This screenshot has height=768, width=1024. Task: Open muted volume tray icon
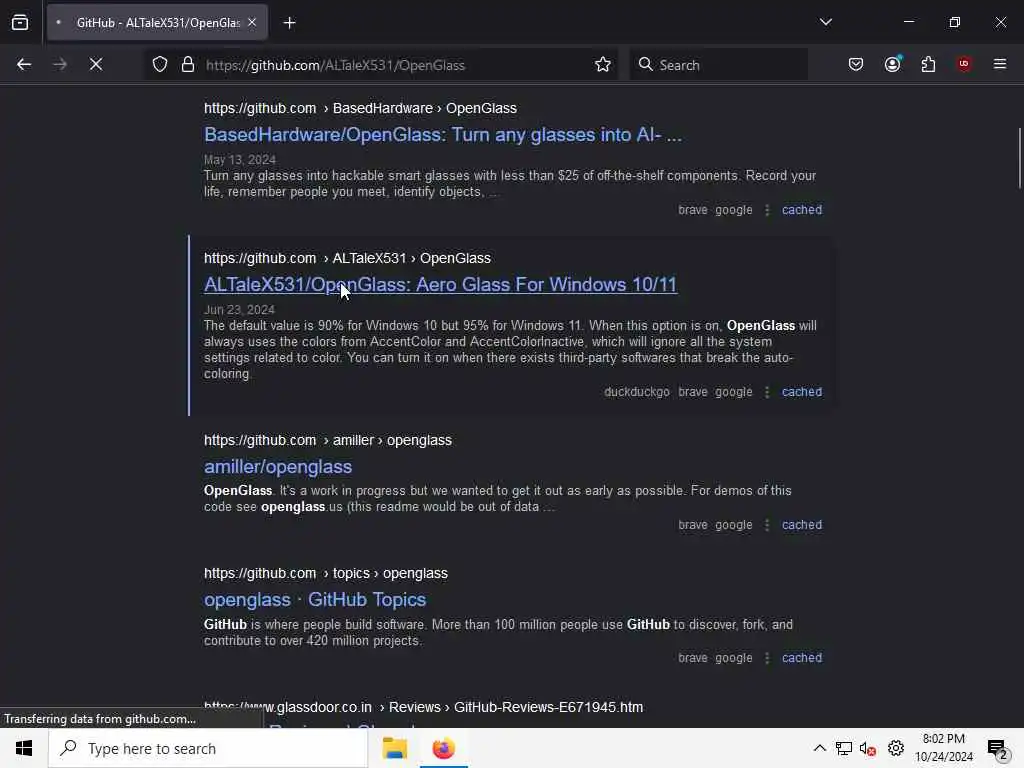click(x=867, y=749)
